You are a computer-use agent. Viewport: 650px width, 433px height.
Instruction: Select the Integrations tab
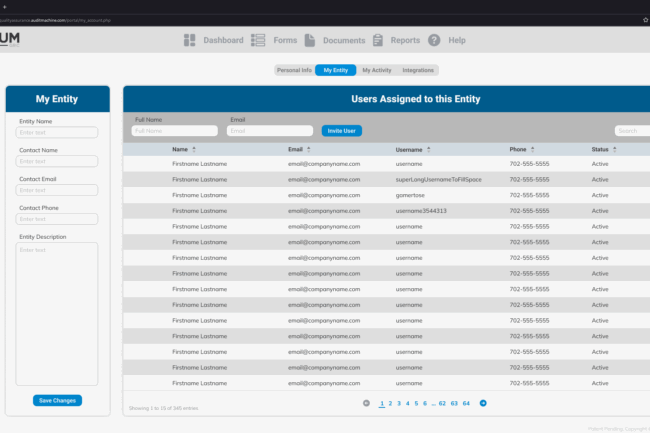pos(418,70)
